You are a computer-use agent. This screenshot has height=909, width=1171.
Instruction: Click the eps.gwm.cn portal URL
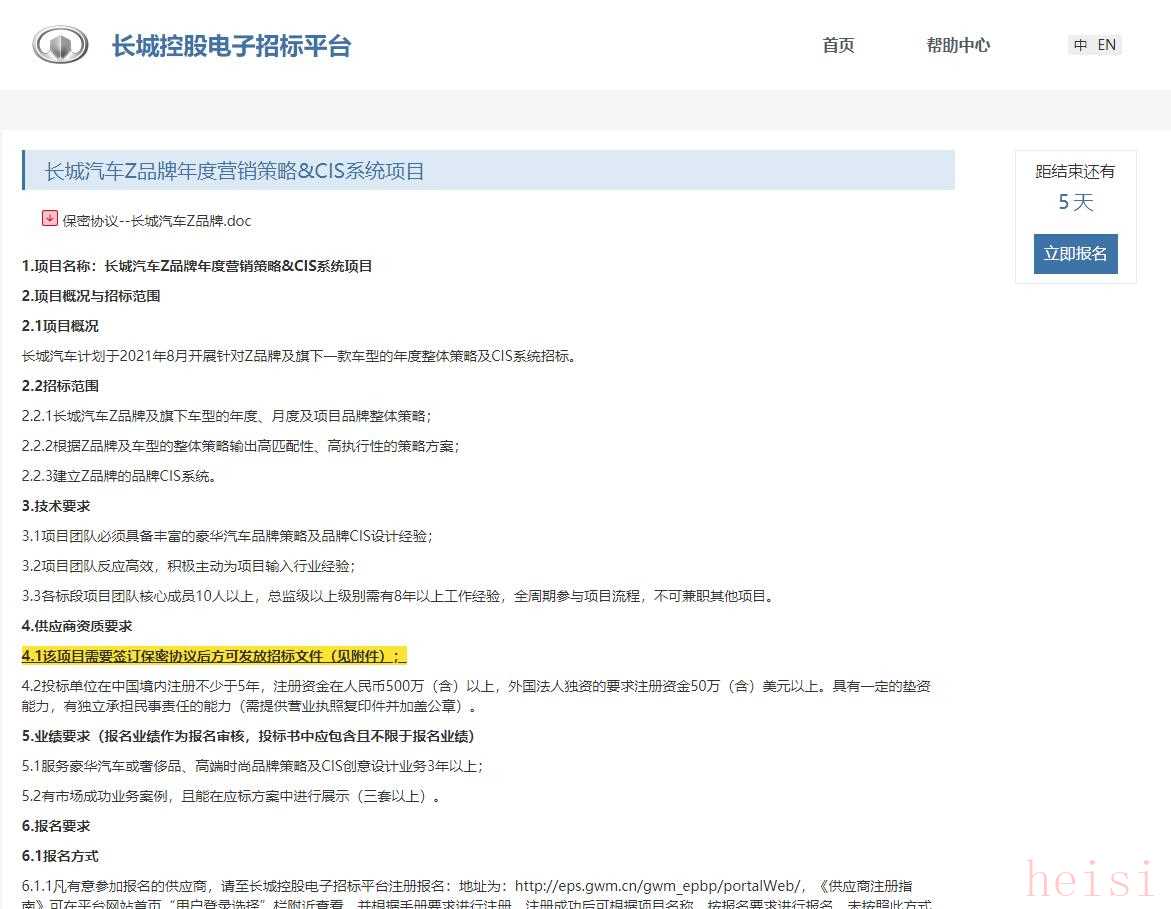click(x=658, y=886)
